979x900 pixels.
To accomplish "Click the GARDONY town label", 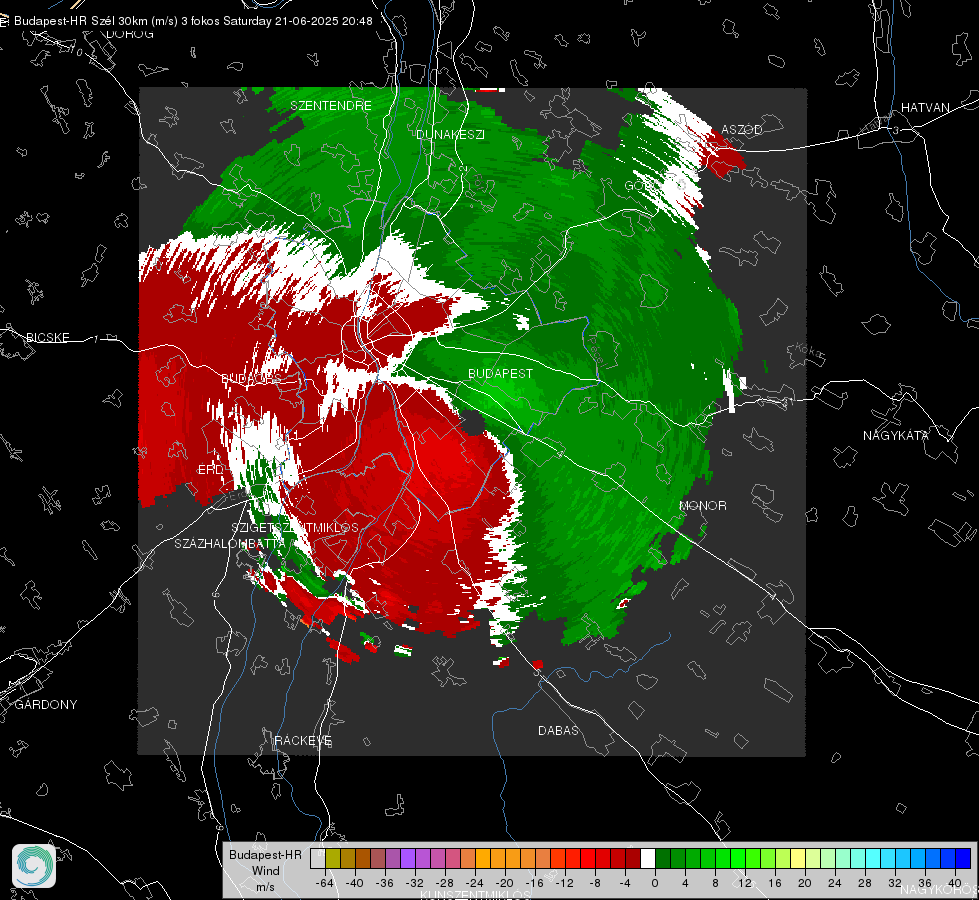I will pos(46,705).
